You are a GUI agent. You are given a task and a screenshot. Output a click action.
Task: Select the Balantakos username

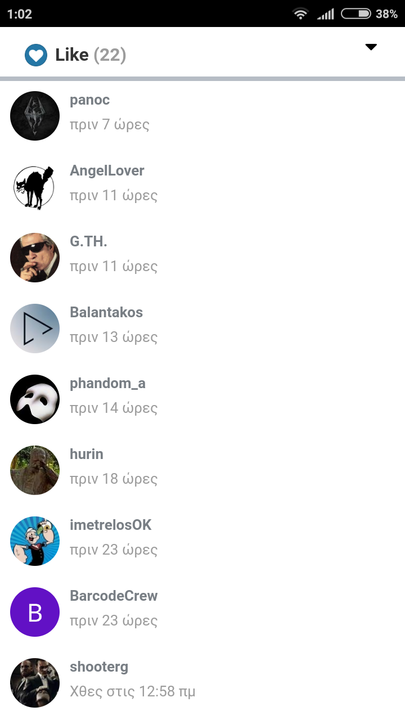[x=106, y=312]
